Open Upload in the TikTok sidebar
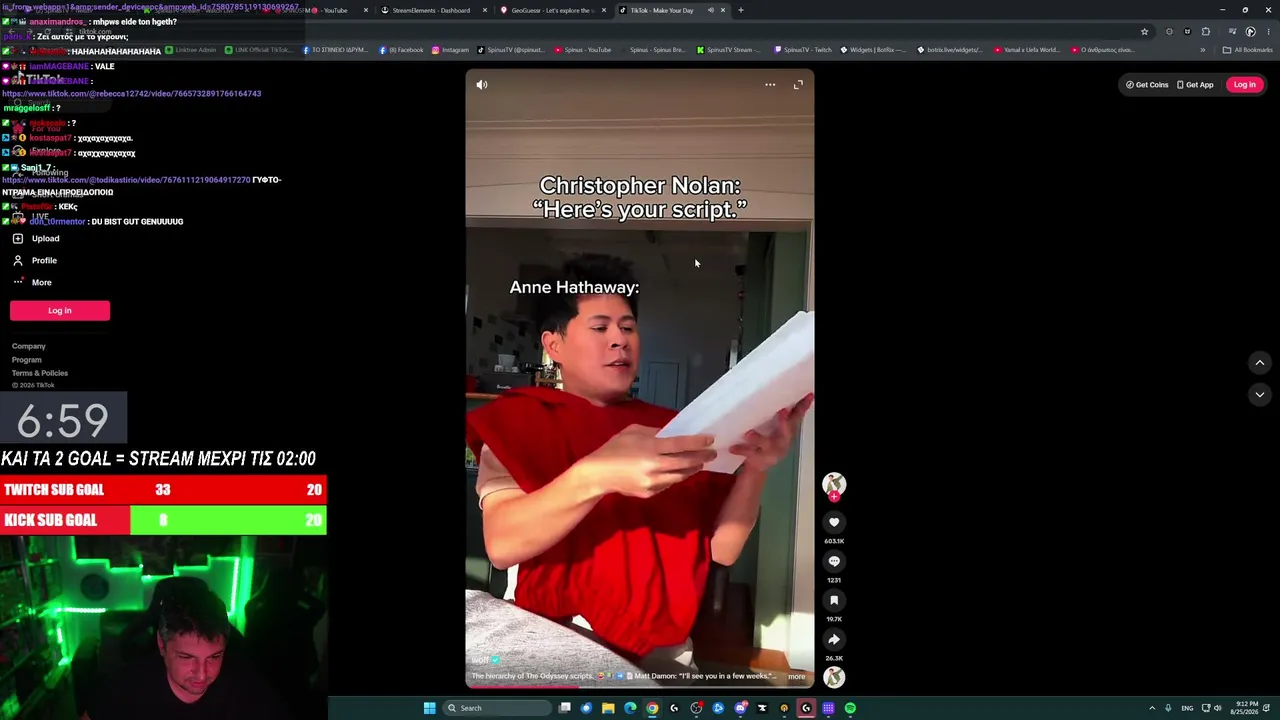The image size is (1280, 720). (x=45, y=239)
